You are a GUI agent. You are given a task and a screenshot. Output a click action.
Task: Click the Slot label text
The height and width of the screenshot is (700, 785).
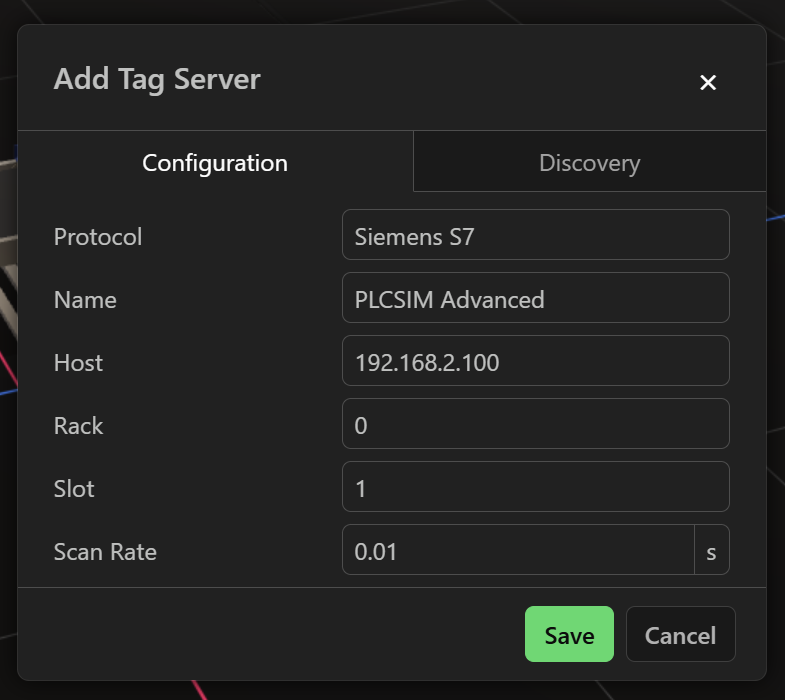click(74, 489)
